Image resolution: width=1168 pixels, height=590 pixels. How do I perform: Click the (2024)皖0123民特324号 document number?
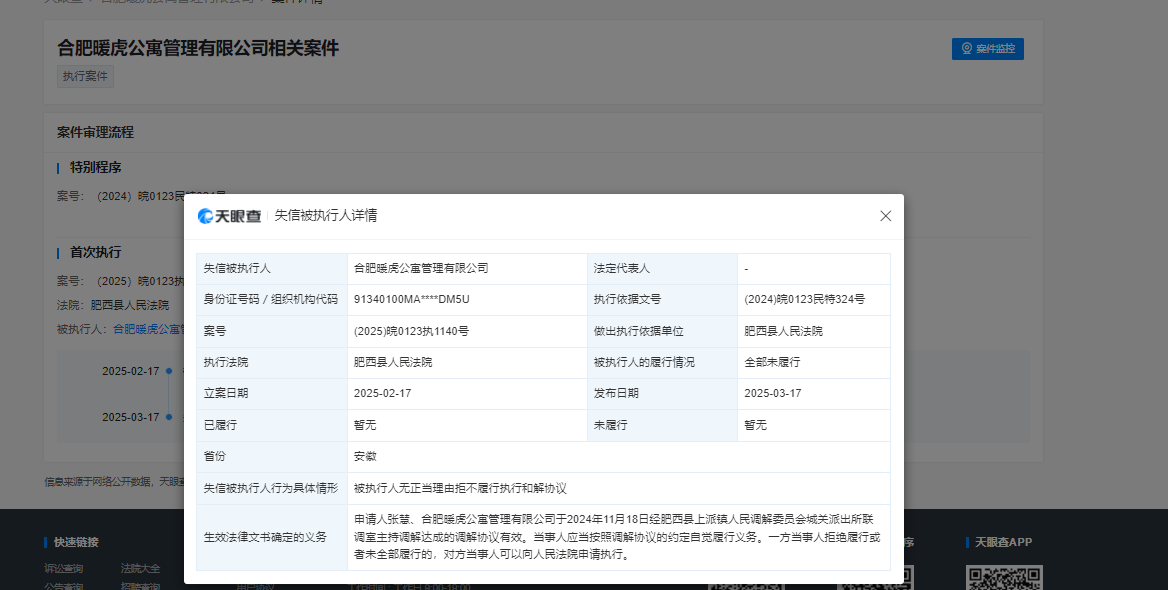click(804, 299)
